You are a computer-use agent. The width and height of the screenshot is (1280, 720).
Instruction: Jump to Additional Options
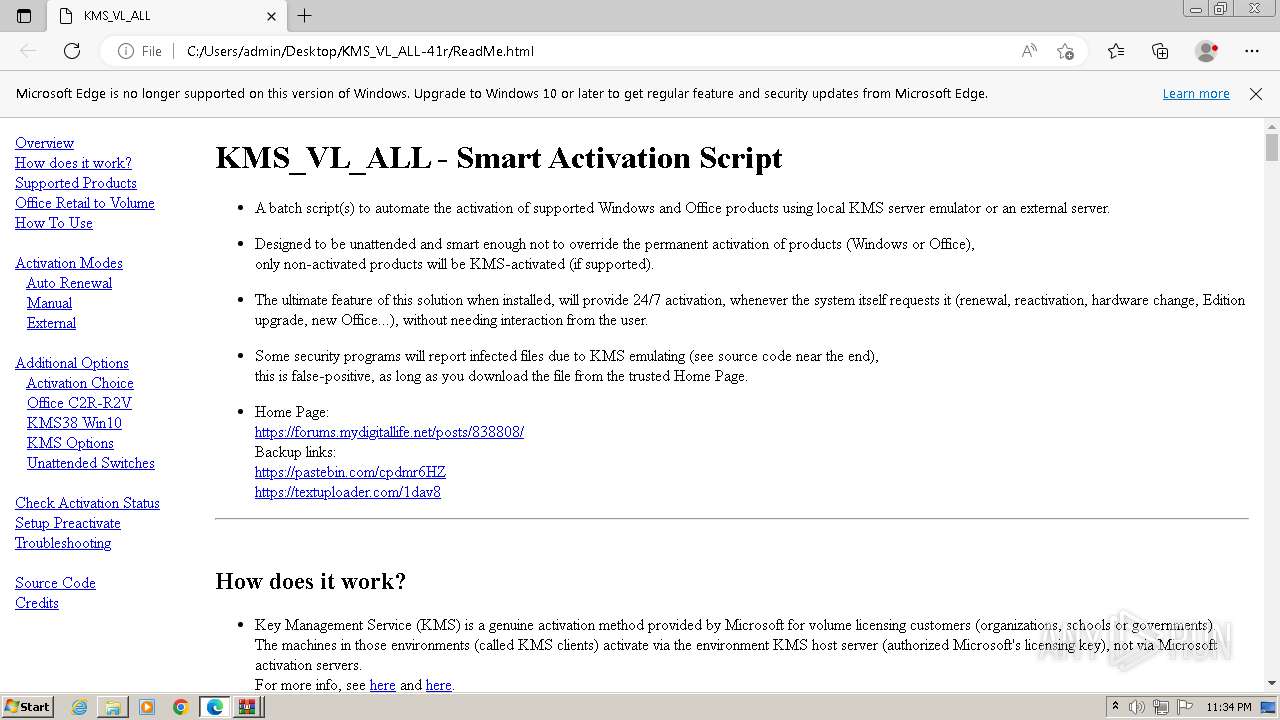(x=72, y=363)
